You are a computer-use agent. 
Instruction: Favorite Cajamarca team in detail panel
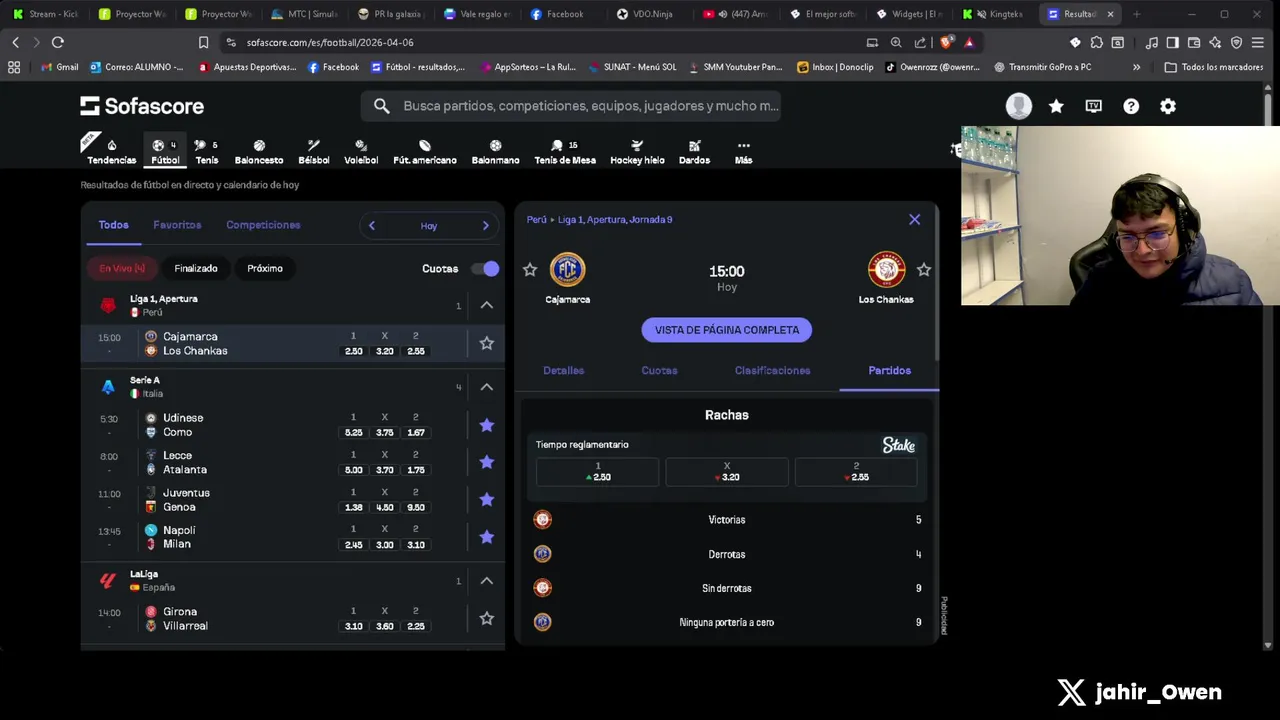point(530,269)
